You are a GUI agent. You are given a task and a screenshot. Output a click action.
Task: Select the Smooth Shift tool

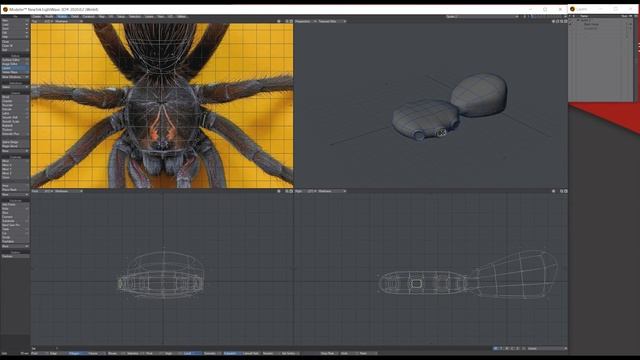coord(15,117)
